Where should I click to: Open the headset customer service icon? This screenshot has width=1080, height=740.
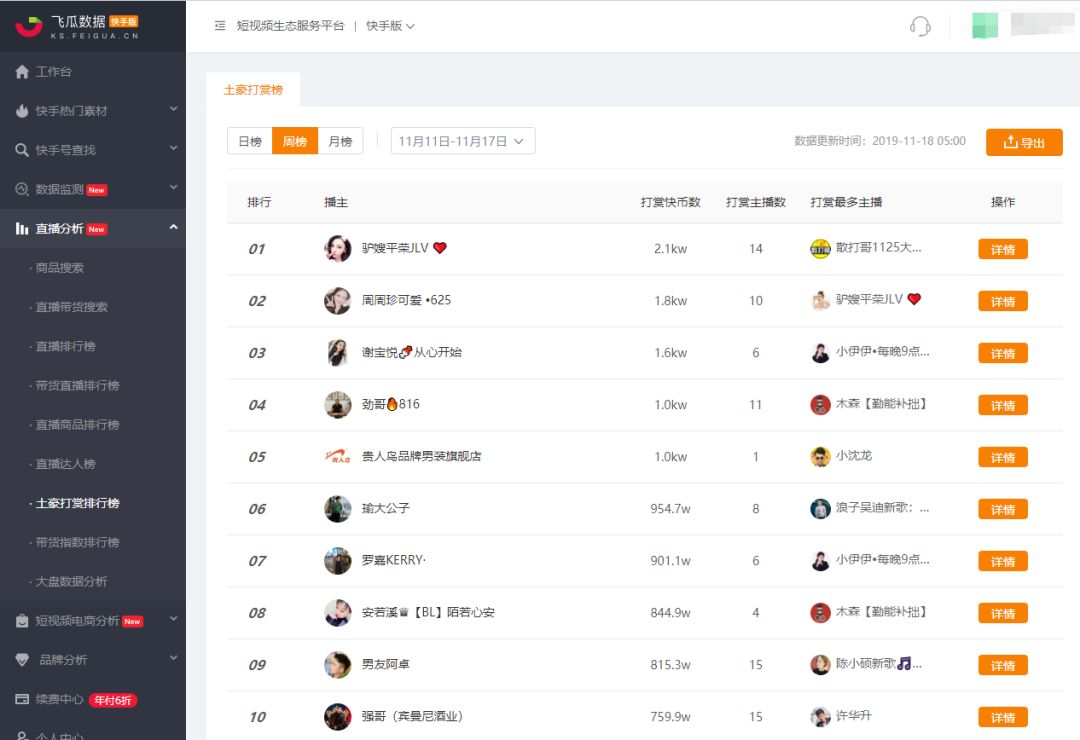pyautogui.click(x=921, y=26)
